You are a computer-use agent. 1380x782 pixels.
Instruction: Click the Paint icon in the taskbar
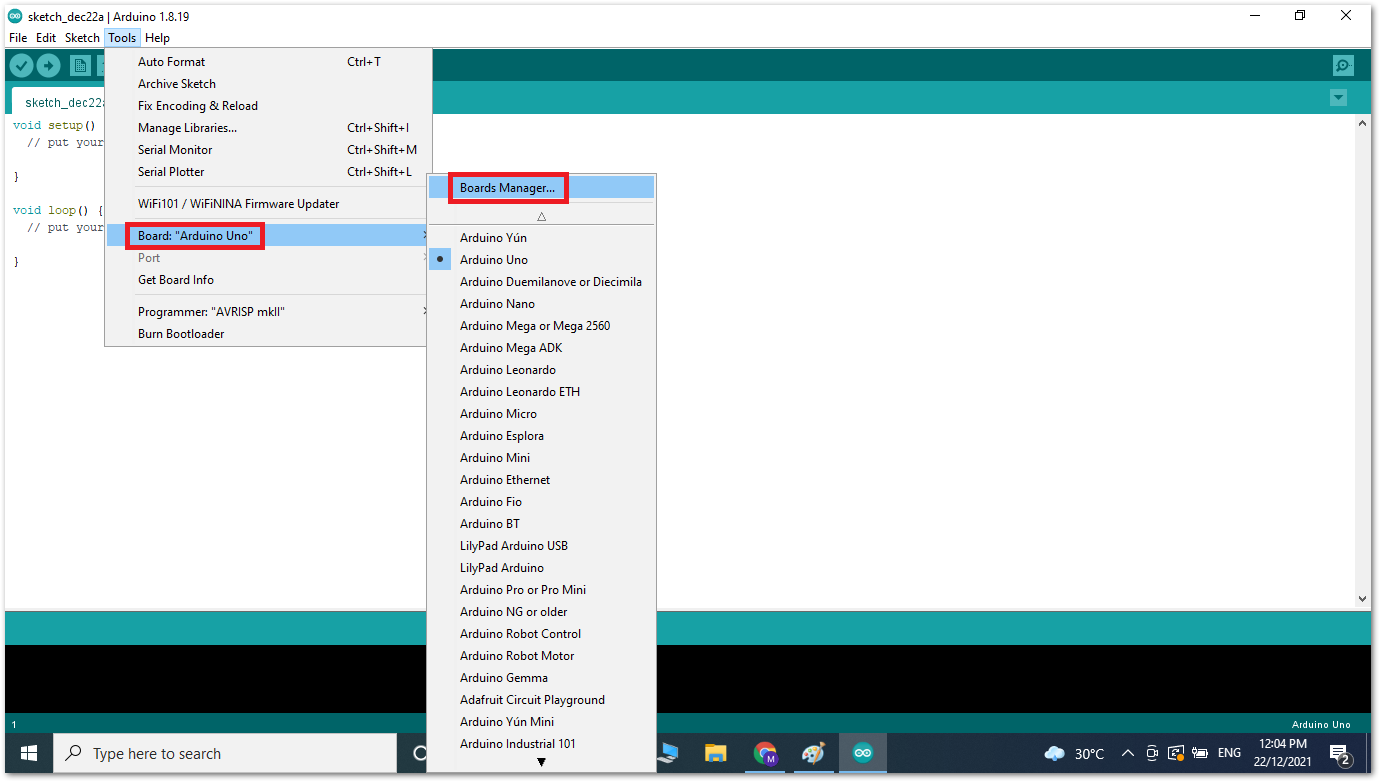(813, 753)
